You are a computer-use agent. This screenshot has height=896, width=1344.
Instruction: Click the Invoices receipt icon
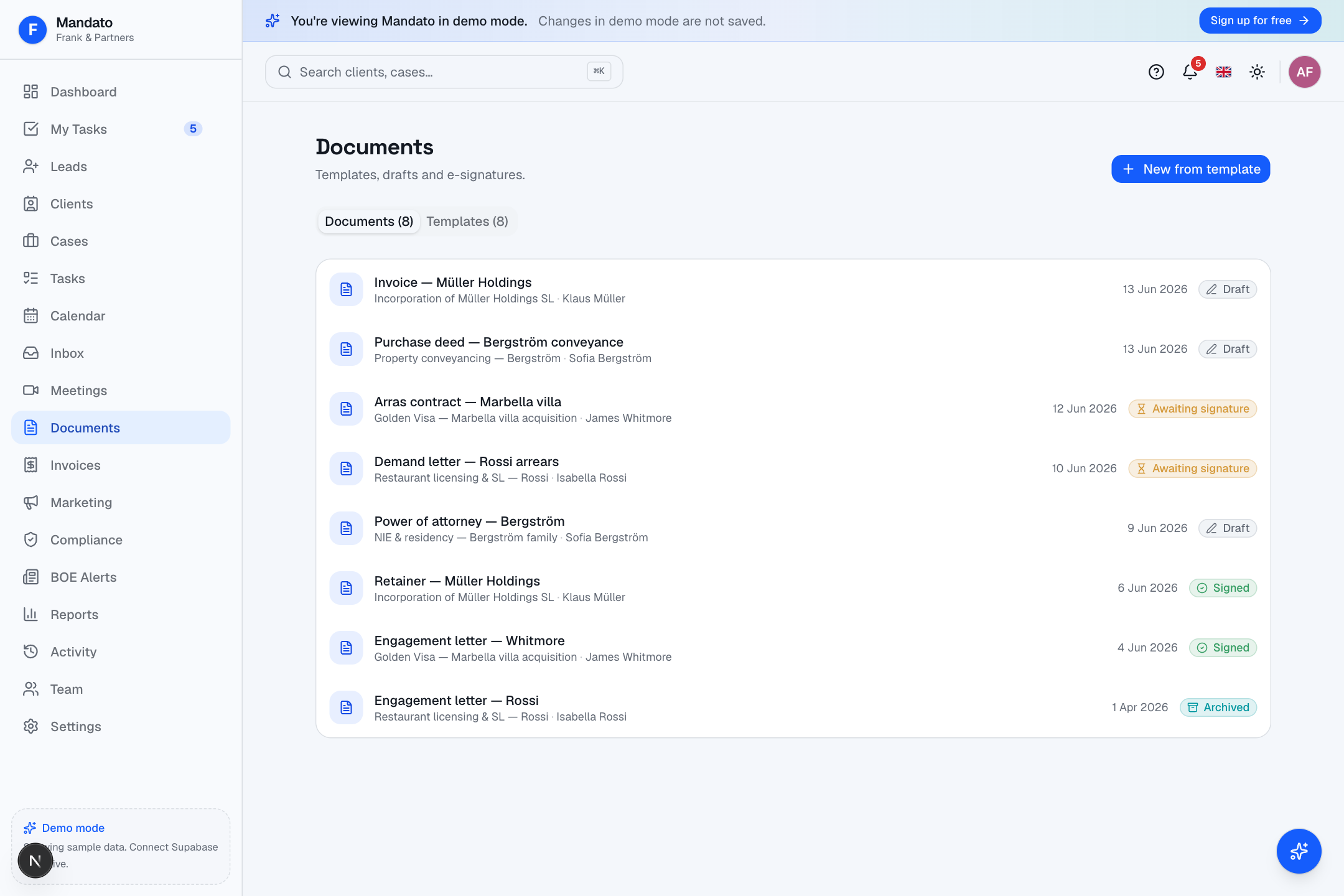(x=30, y=465)
